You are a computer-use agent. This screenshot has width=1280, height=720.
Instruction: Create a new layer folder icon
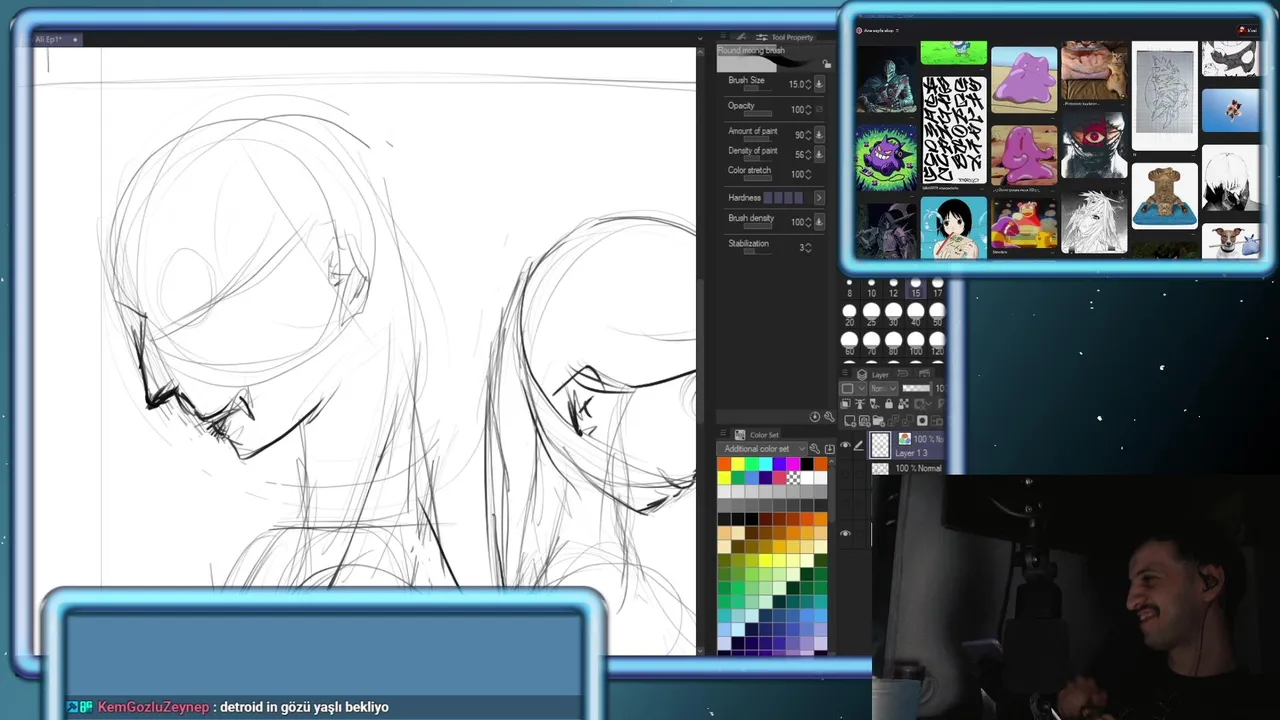click(878, 421)
